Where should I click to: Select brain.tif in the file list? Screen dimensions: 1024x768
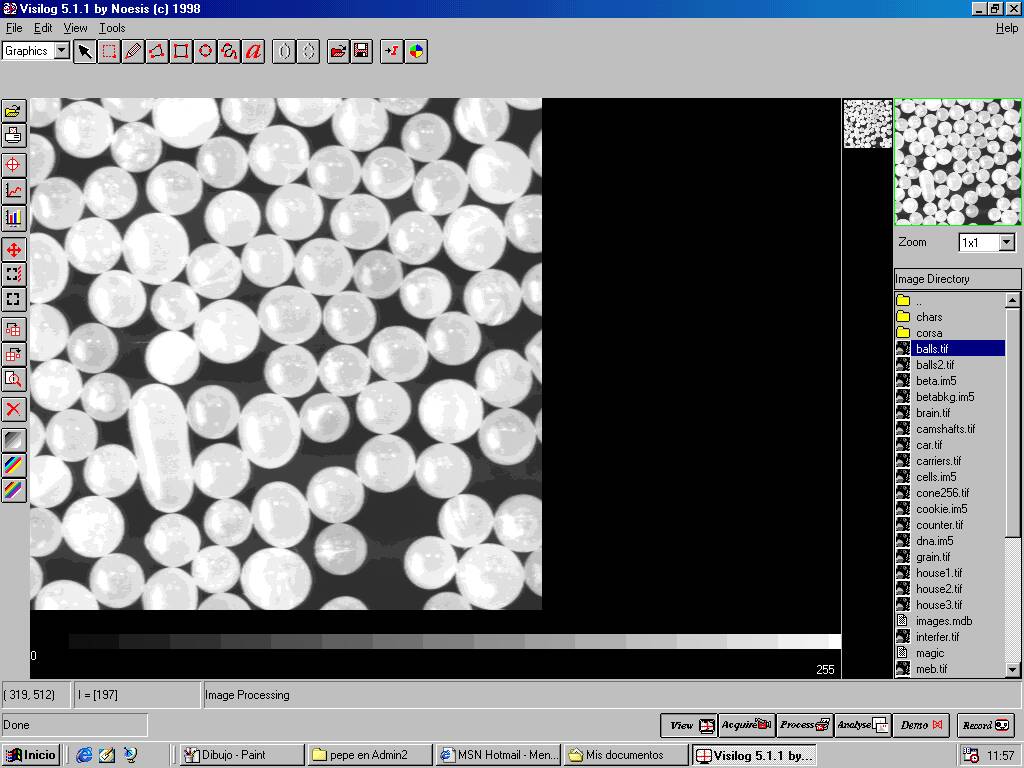tap(932, 413)
